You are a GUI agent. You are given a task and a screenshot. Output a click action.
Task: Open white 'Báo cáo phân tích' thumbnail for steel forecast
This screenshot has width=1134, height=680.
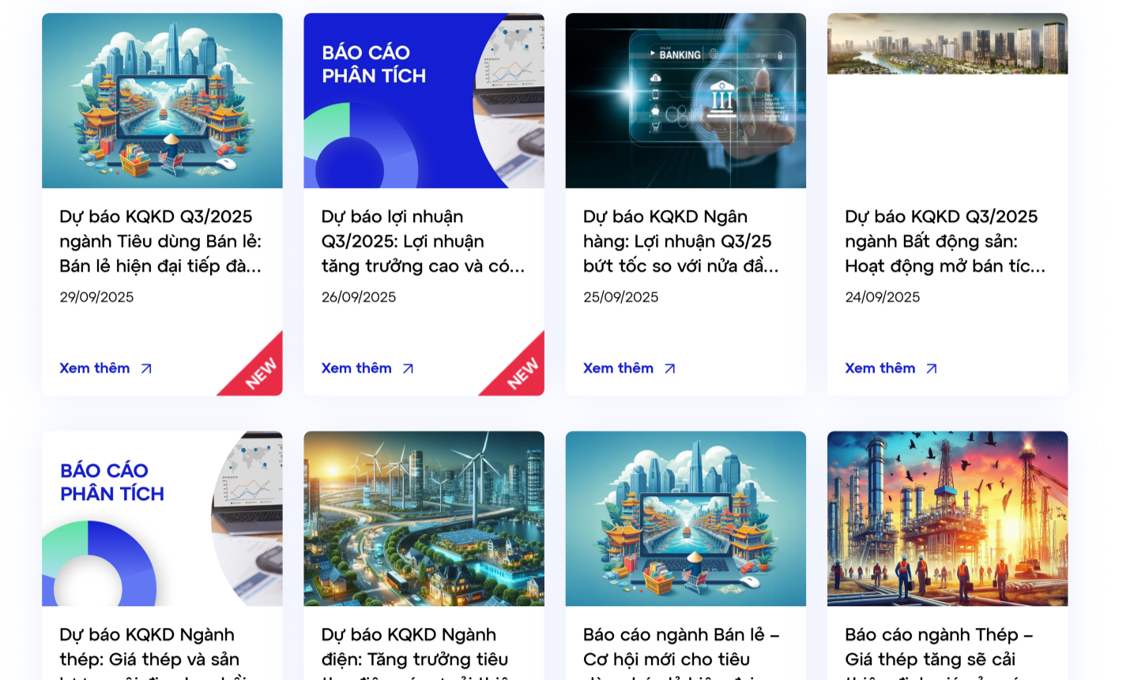(x=162, y=519)
